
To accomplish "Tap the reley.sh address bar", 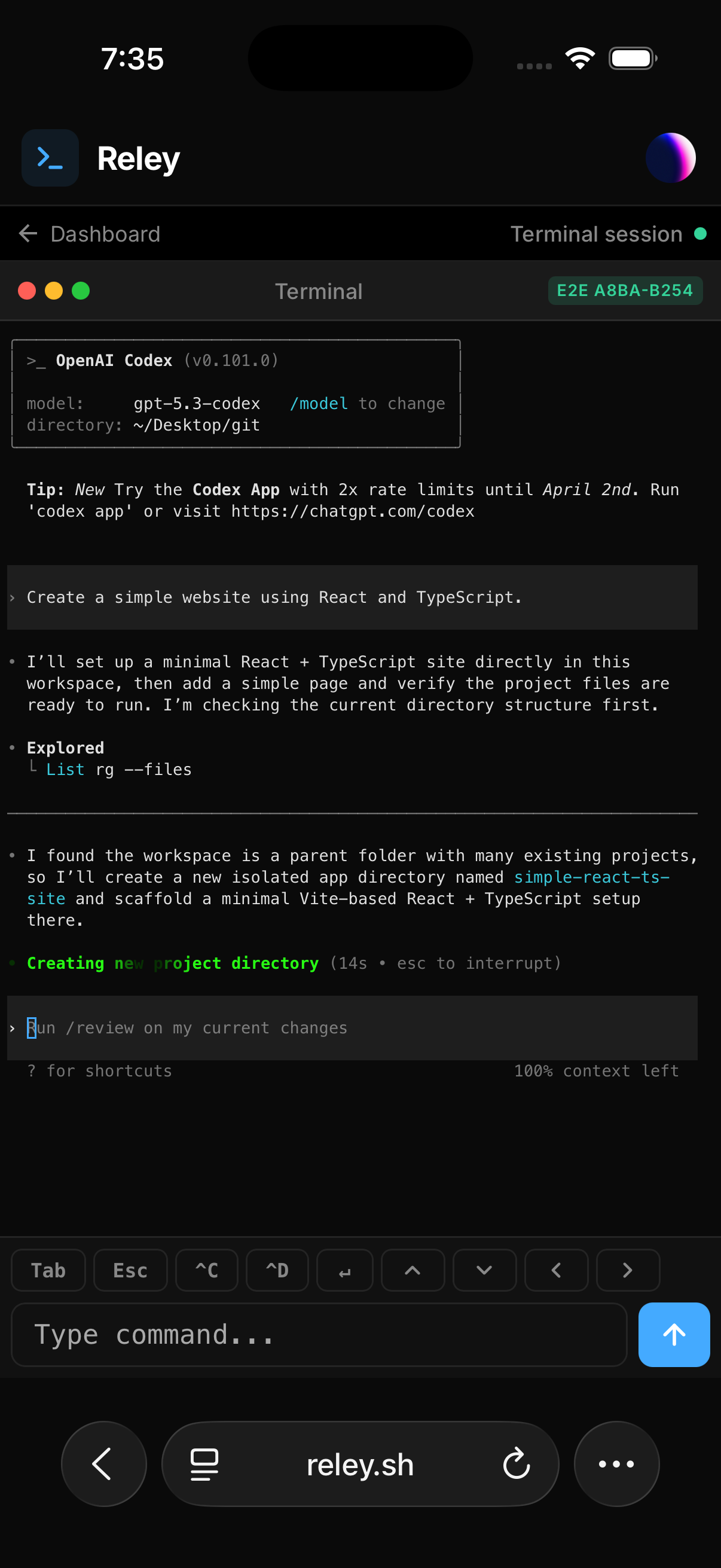I will (360, 1465).
